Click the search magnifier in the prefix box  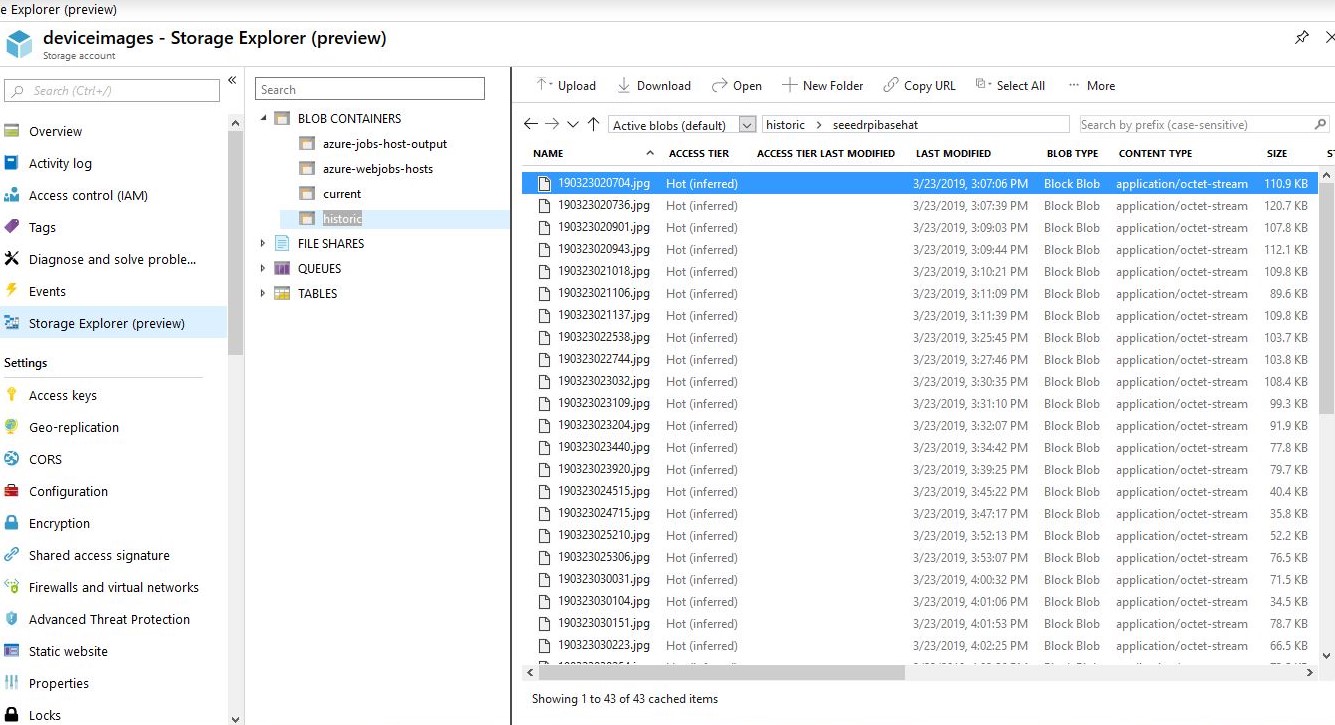click(x=1320, y=125)
